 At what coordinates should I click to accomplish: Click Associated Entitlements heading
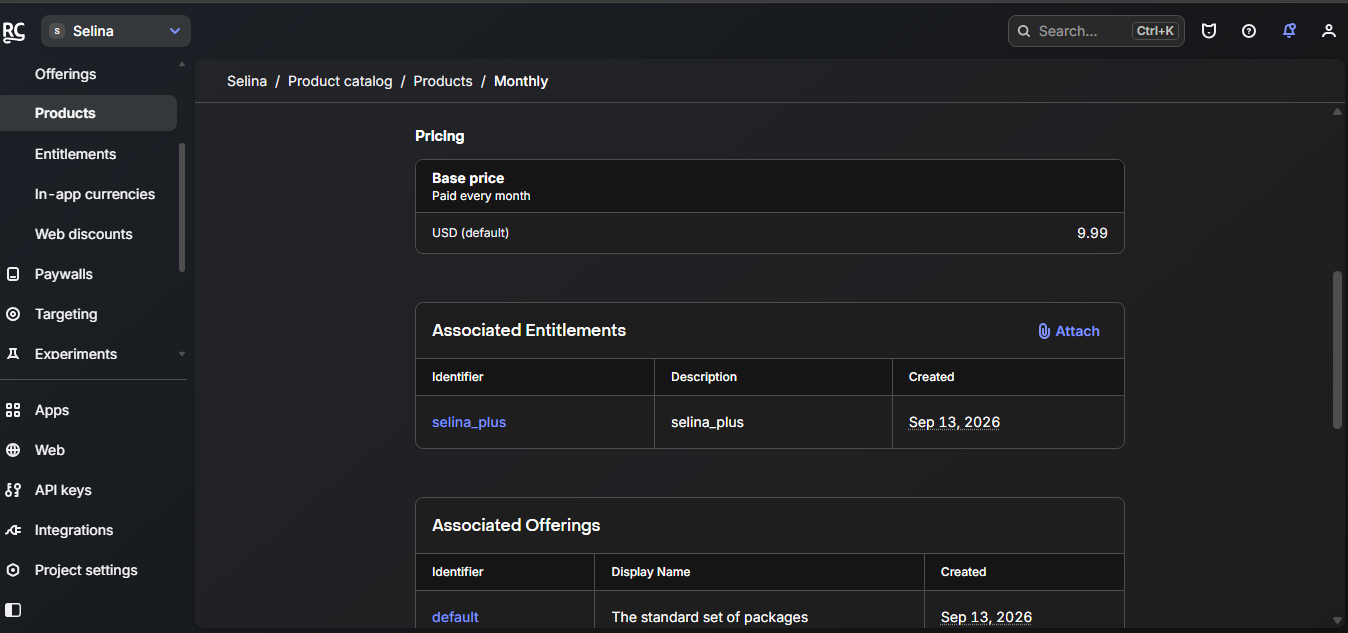[x=529, y=330]
